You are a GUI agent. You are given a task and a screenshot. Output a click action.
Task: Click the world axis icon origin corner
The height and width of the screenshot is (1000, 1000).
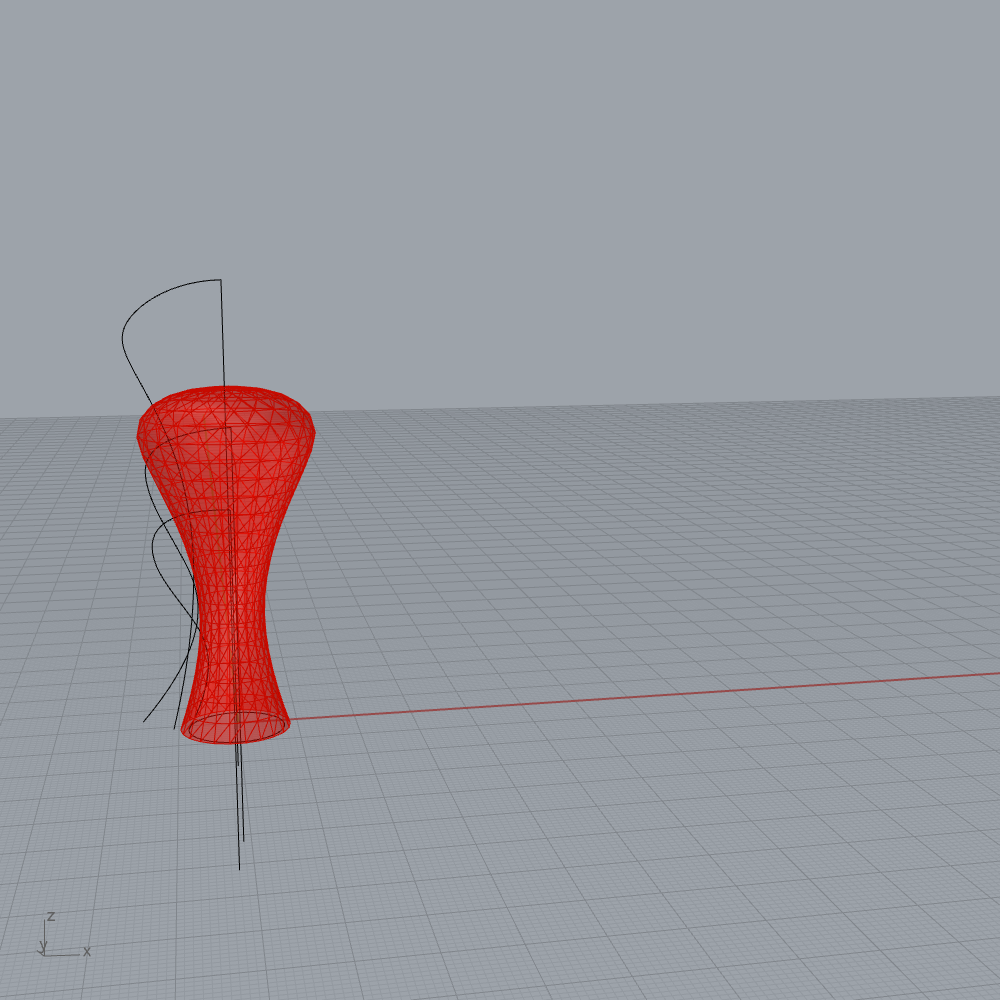pos(45,954)
